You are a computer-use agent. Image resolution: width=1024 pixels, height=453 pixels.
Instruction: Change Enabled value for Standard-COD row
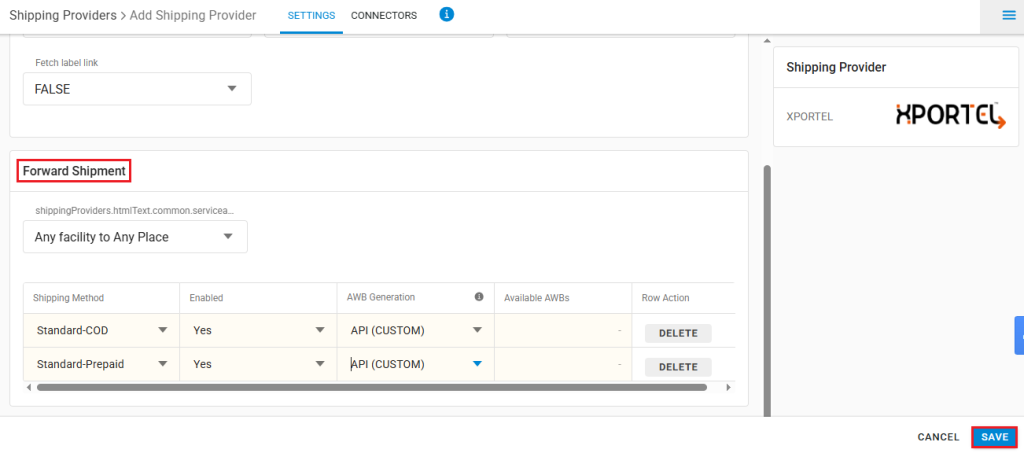[x=258, y=330]
